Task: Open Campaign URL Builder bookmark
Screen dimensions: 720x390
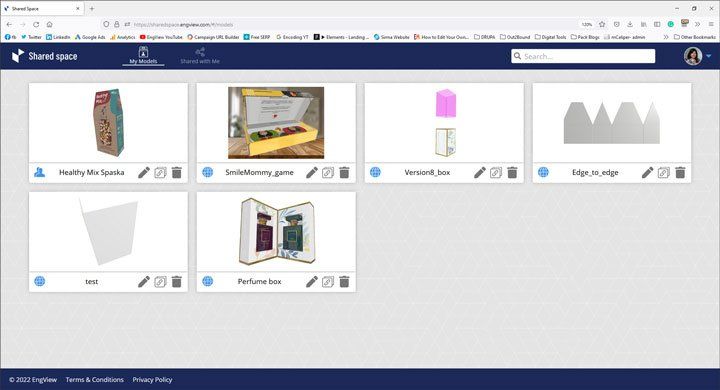Action: click(214, 37)
